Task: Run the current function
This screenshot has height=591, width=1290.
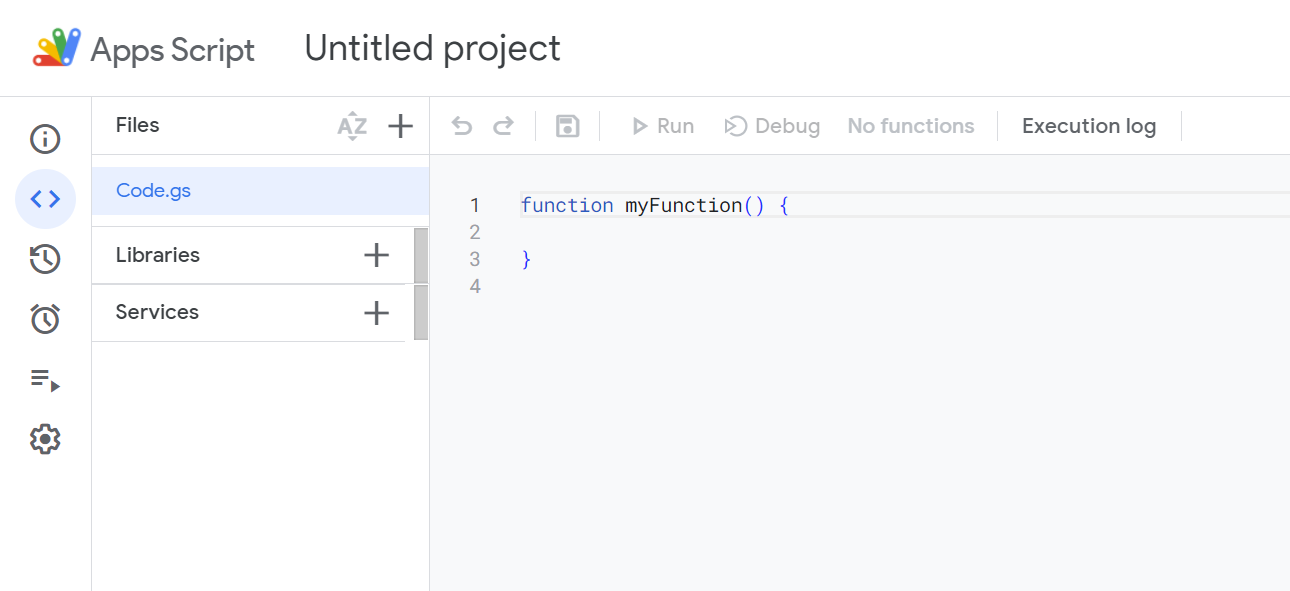Action: [x=663, y=125]
